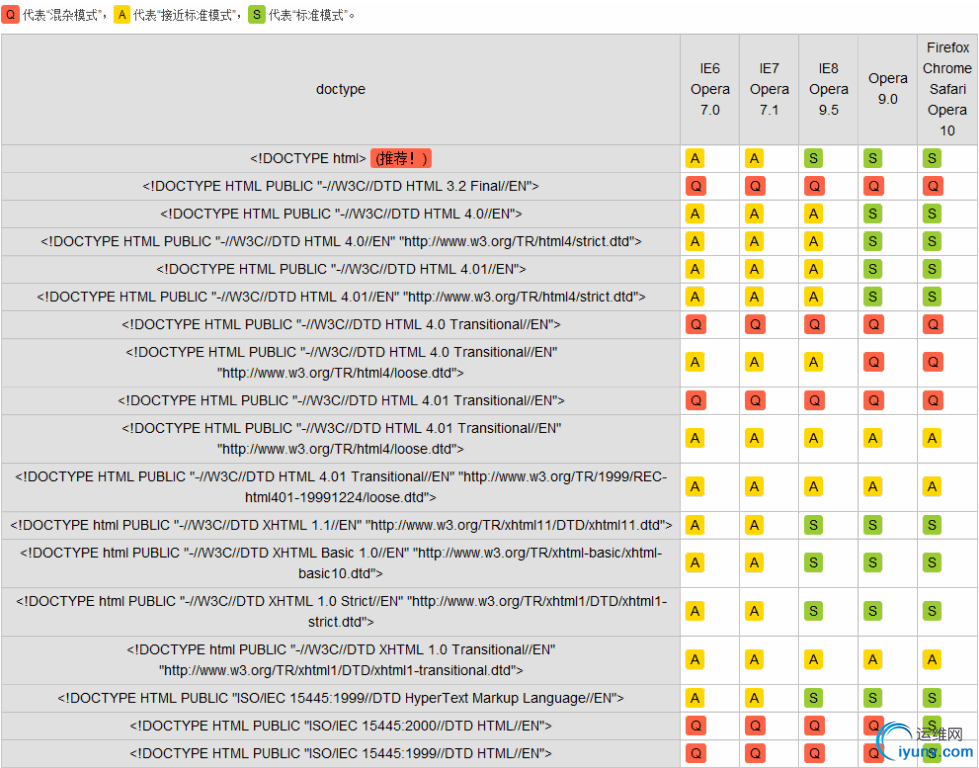Select the XHTML Basic 1.0//EN doctype text
Image resolution: width=979 pixels, height=768 pixels.
pyautogui.click(x=341, y=563)
